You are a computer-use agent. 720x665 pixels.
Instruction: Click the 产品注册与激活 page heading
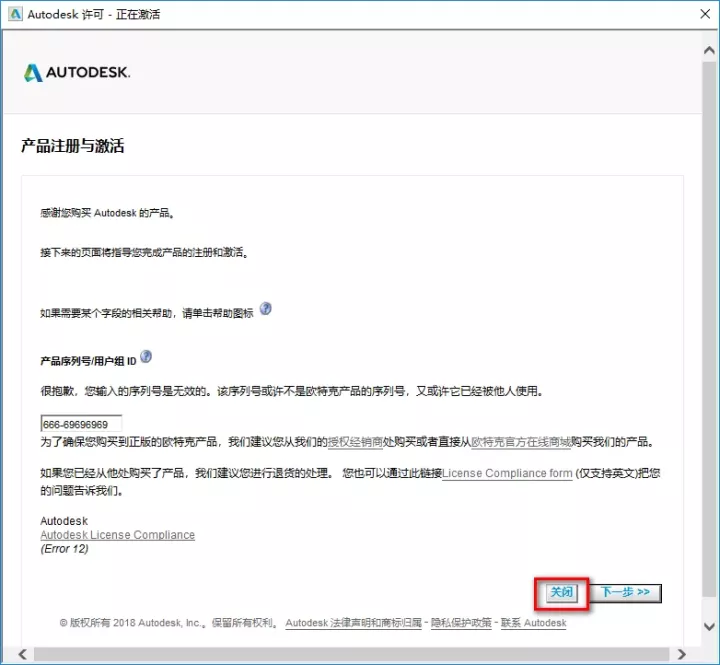click(72, 146)
